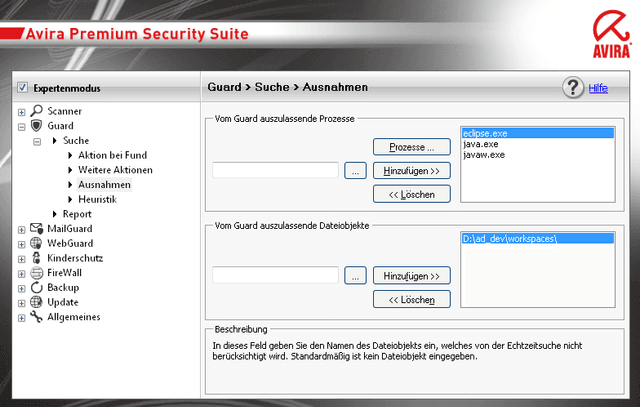
Task: Click the help question mark icon
Action: (x=573, y=87)
